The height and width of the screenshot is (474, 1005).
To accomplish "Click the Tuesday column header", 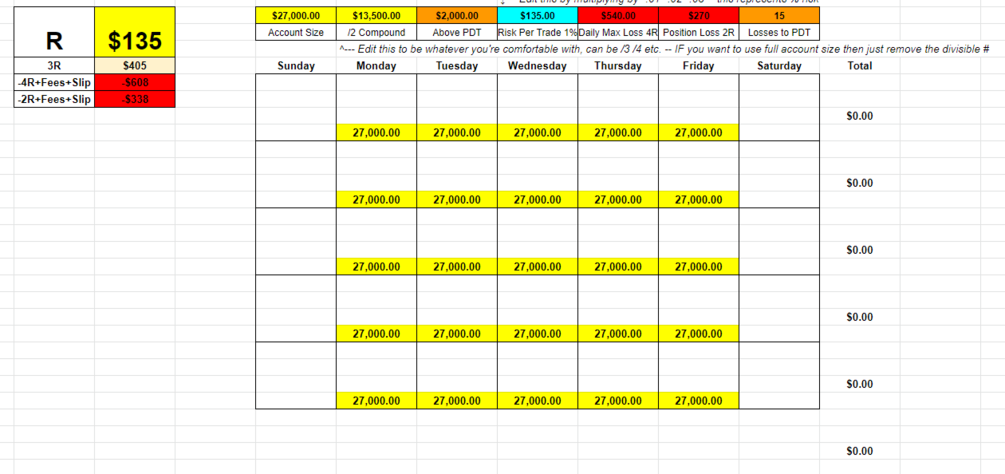I will pos(456,66).
